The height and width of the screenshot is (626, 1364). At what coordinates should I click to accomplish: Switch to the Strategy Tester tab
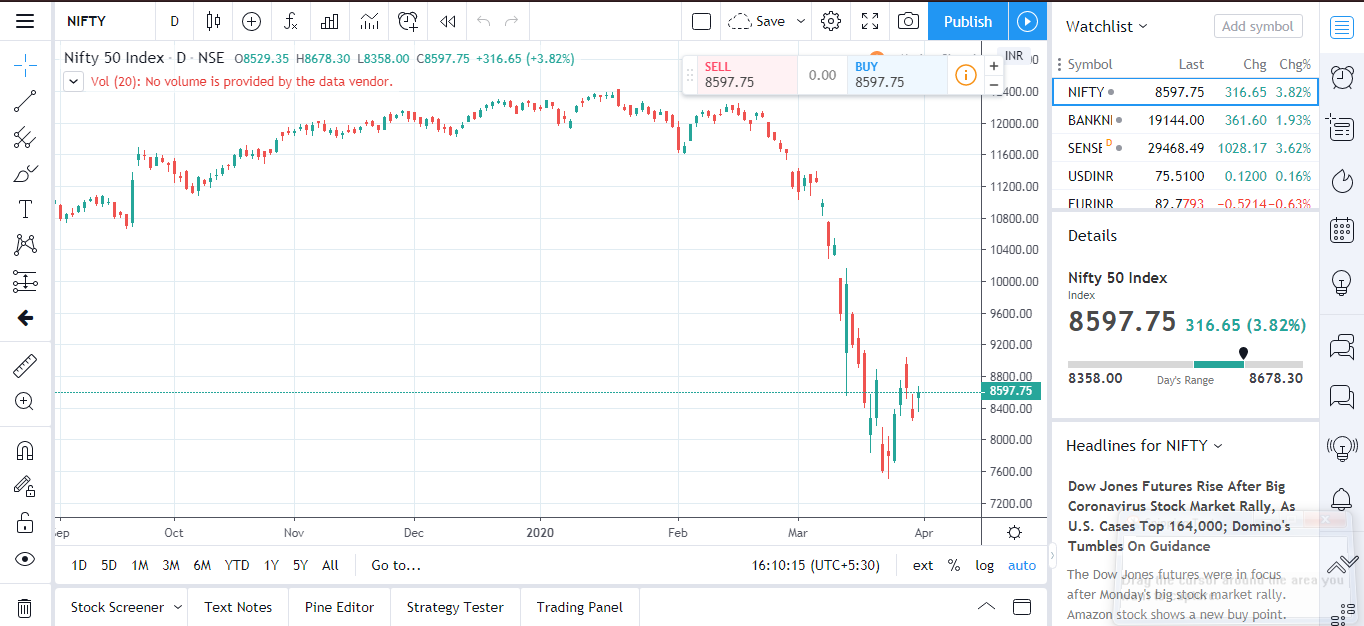click(455, 607)
